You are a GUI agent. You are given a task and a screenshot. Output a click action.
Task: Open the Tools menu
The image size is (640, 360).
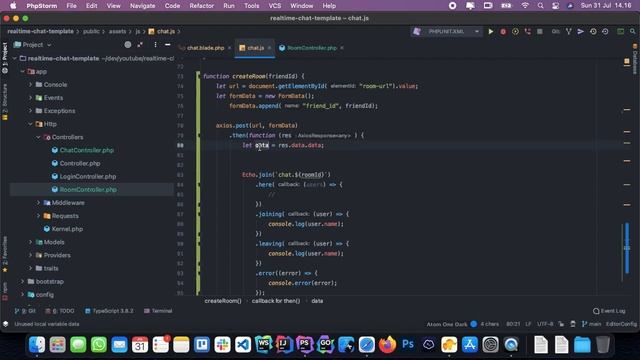(251, 6)
